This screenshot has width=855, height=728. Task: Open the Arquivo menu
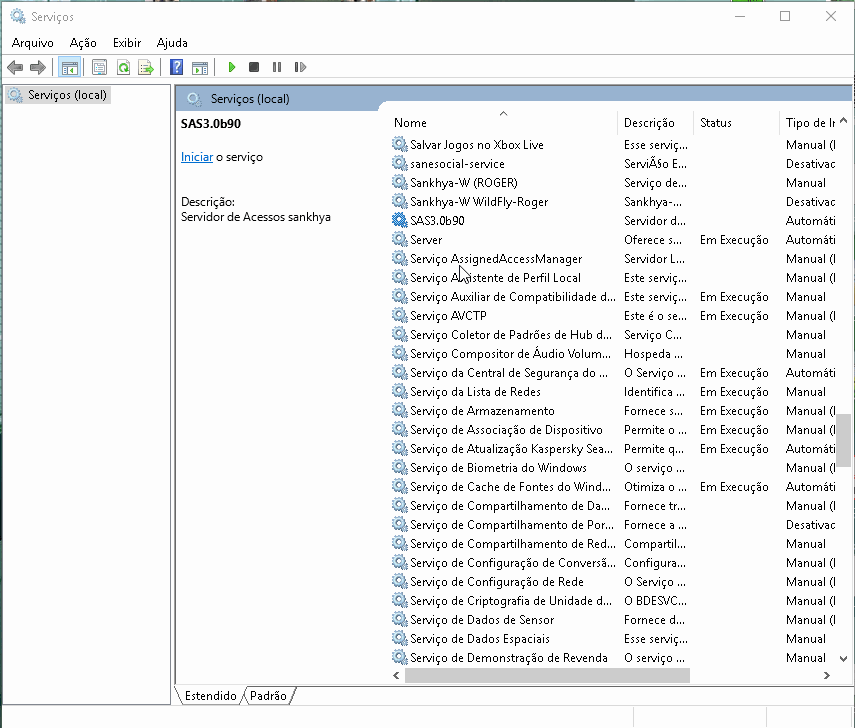[32, 43]
